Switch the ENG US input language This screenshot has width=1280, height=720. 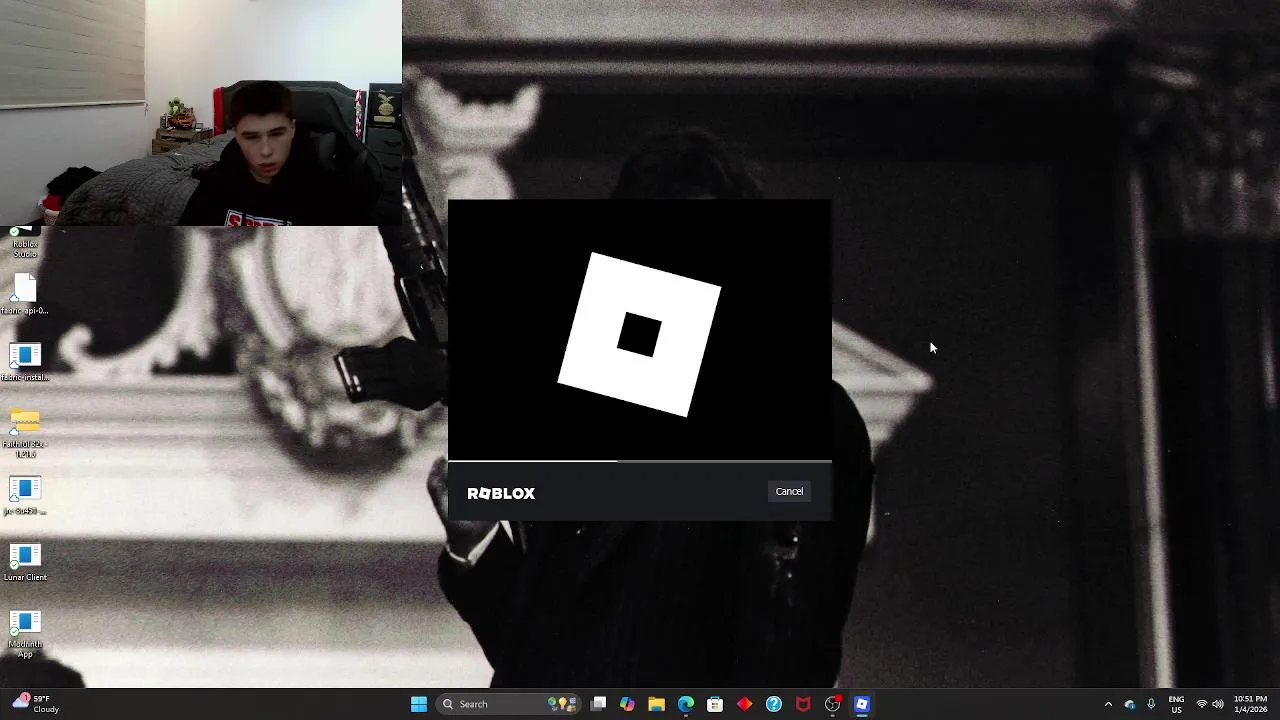[1176, 704]
